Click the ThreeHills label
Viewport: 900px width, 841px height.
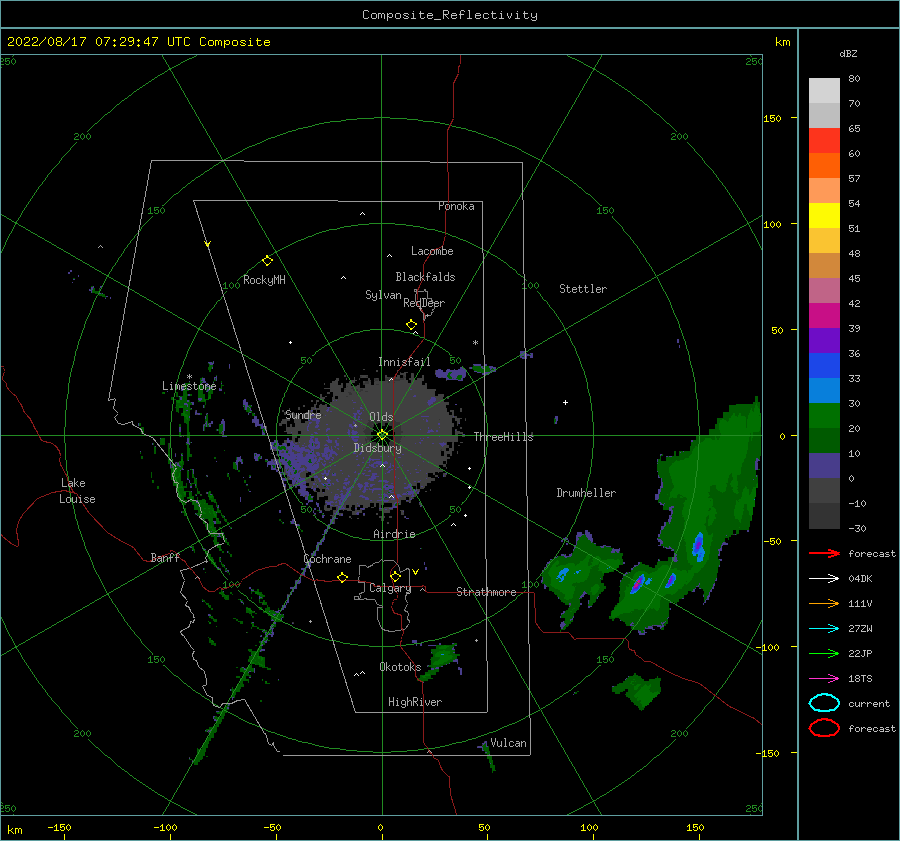point(503,437)
